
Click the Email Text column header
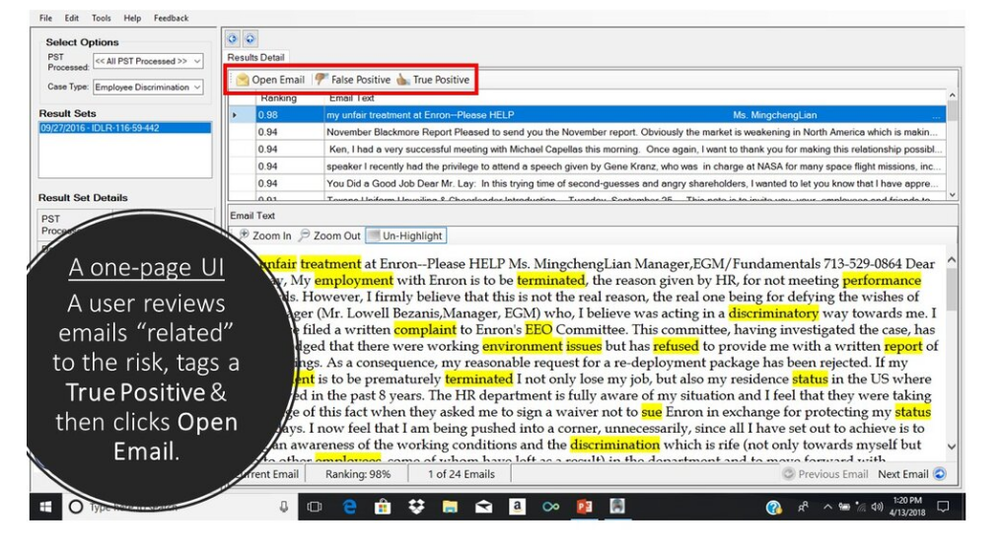[x=351, y=98]
